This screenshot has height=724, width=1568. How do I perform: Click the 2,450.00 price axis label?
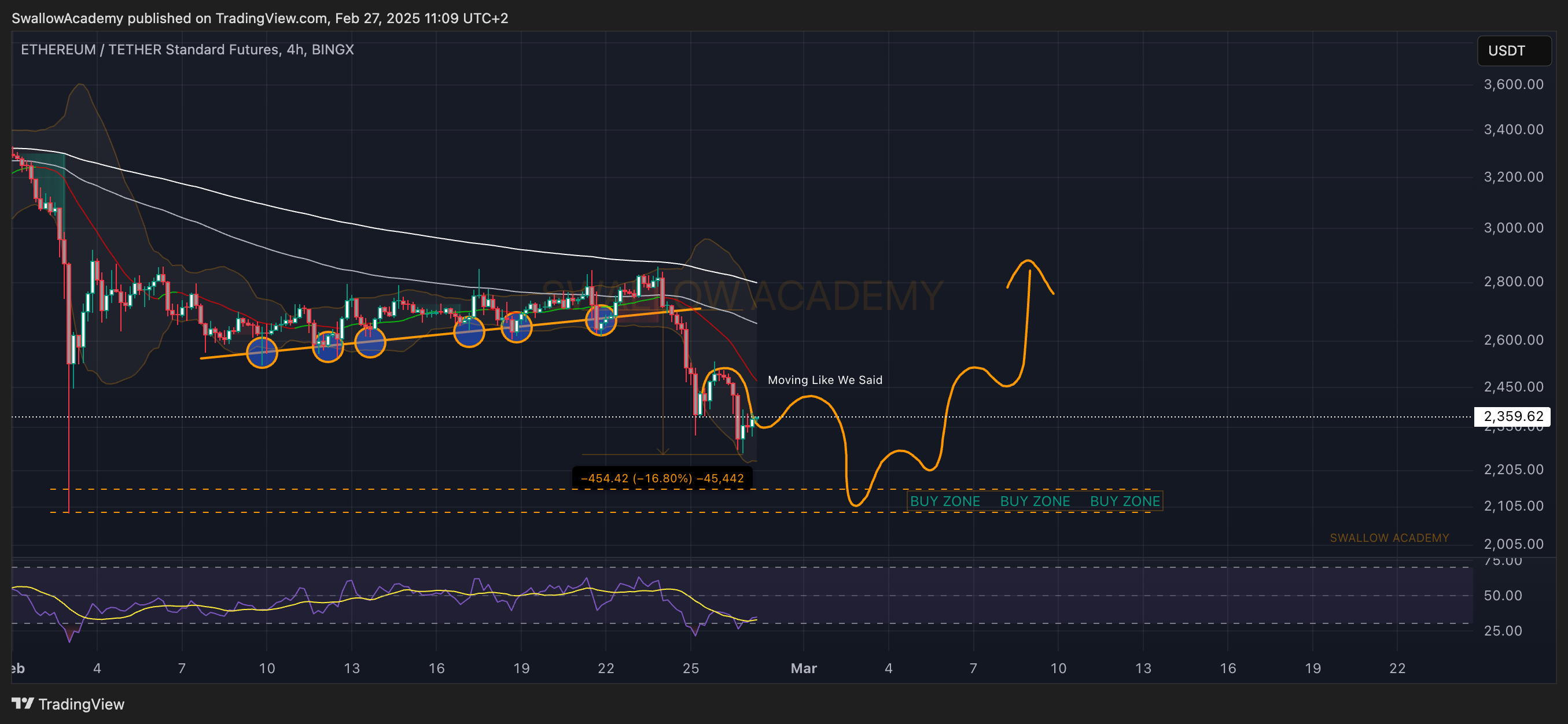[1513, 386]
